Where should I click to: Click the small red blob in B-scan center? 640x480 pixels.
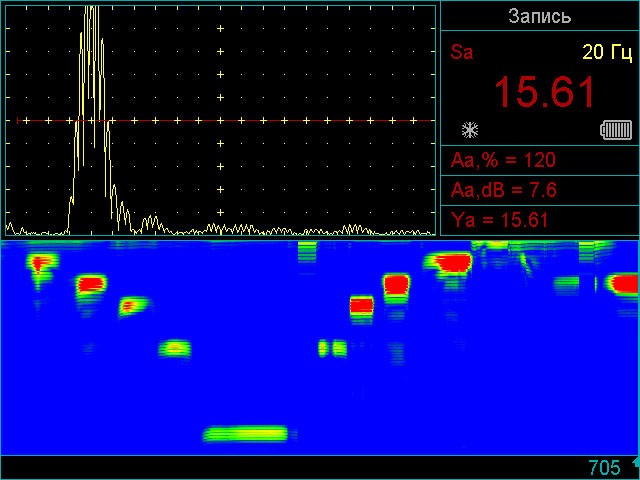coord(361,305)
